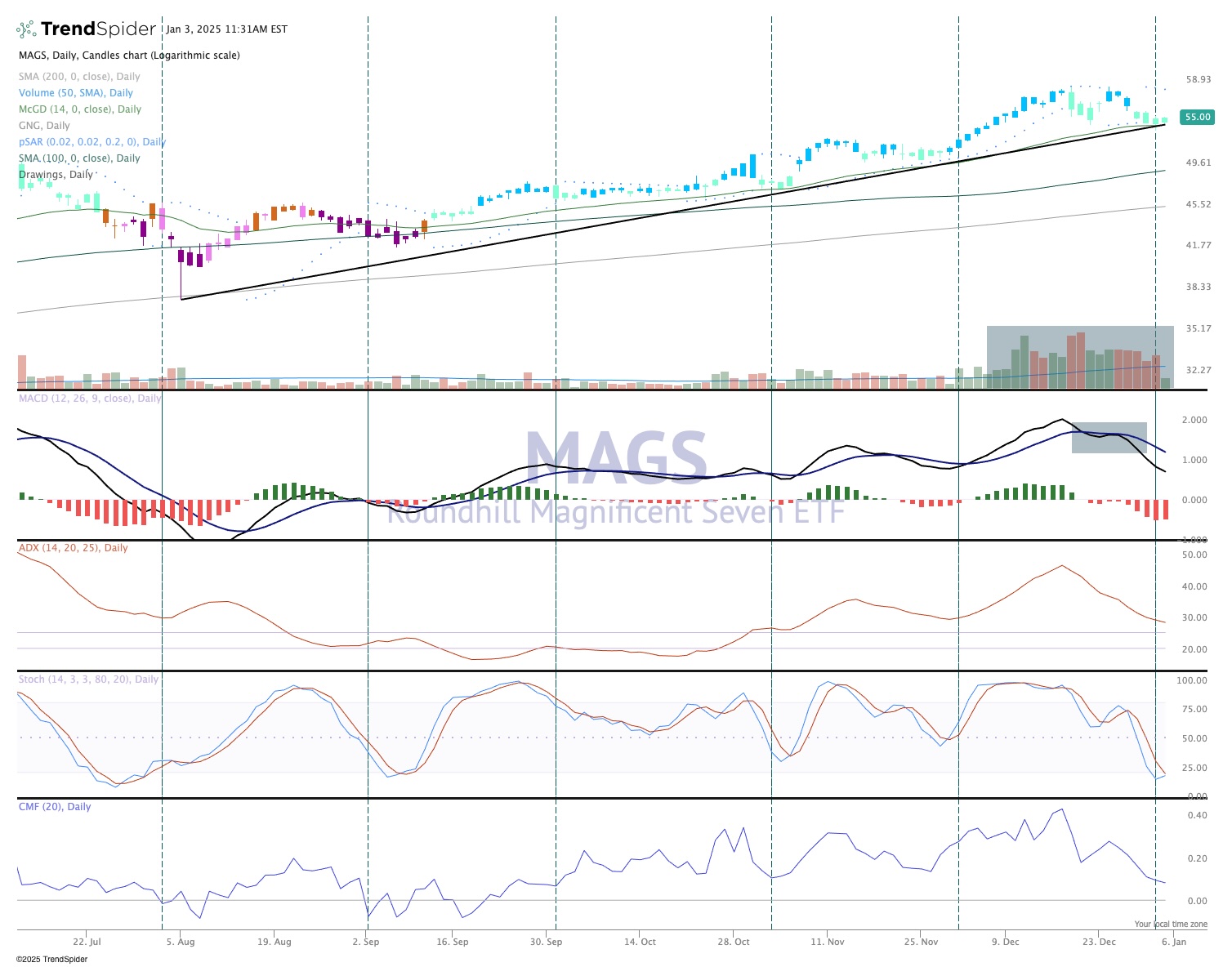Image resolution: width=1232 pixels, height=967 pixels.
Task: Click the TrendSpider spider logo icon
Action: [x=26, y=29]
